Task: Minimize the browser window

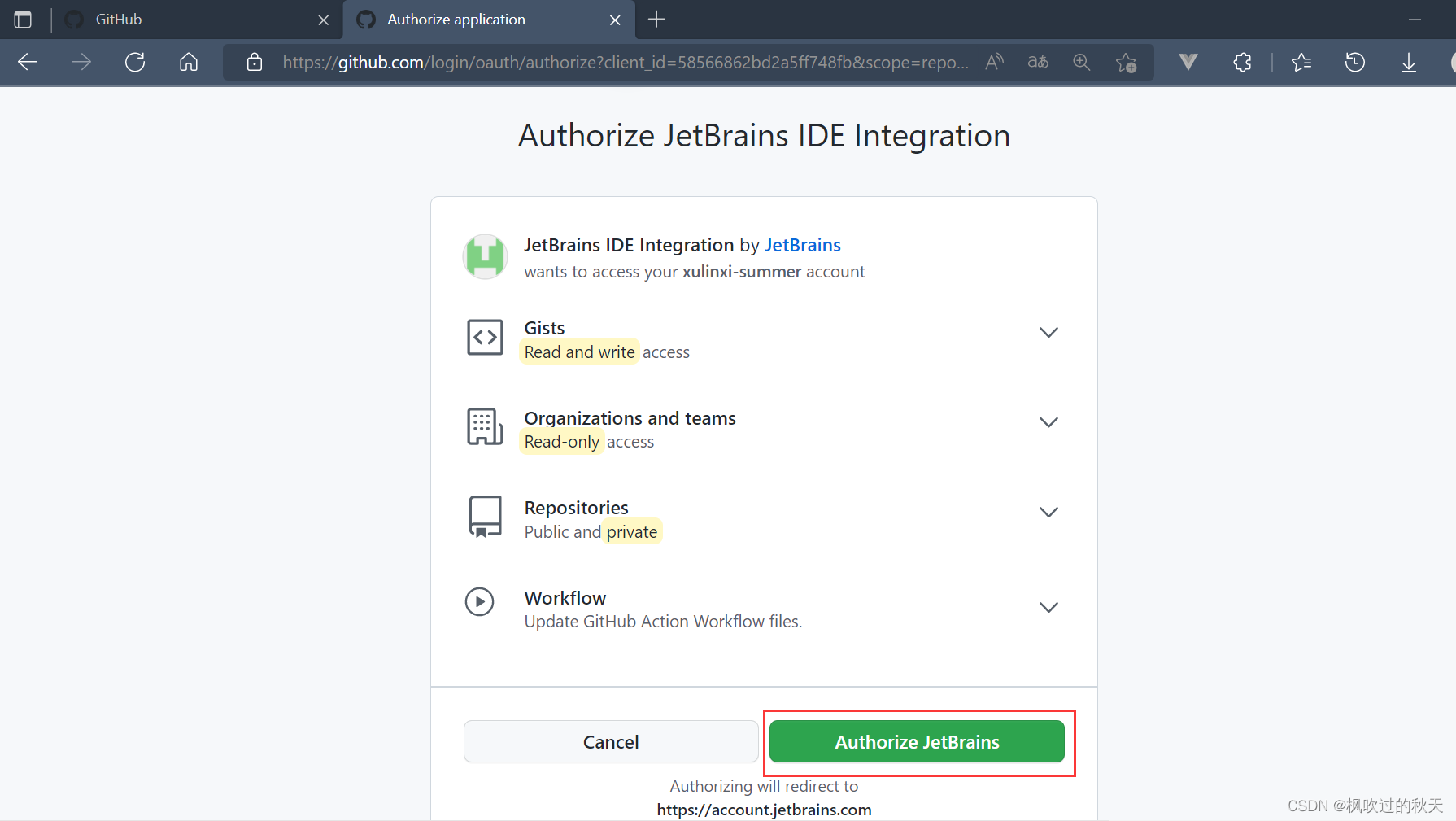Action: coord(1415,20)
